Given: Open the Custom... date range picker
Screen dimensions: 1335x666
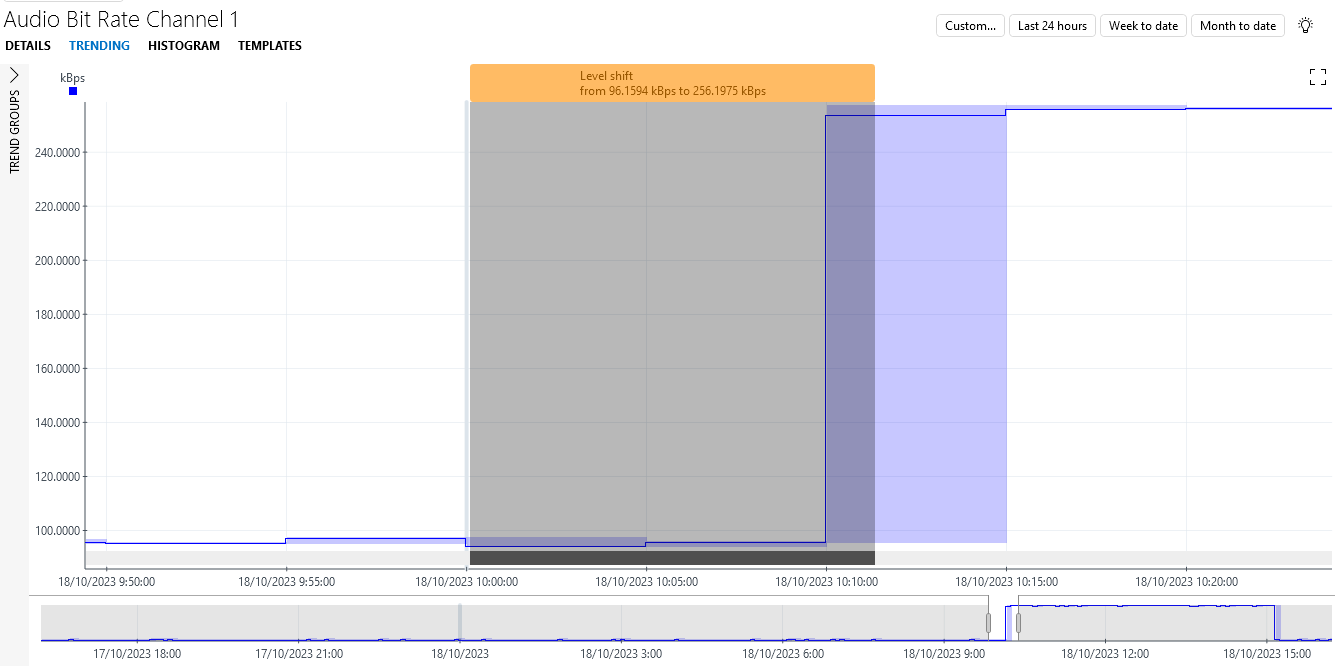Looking at the screenshot, I should click(x=969, y=25).
